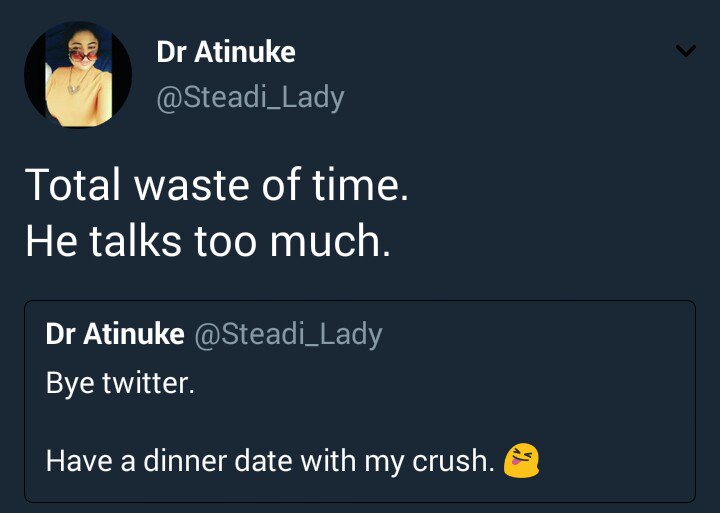Open Dr Atinuke's profile picture
Screen dimensions: 720x513
78,75
